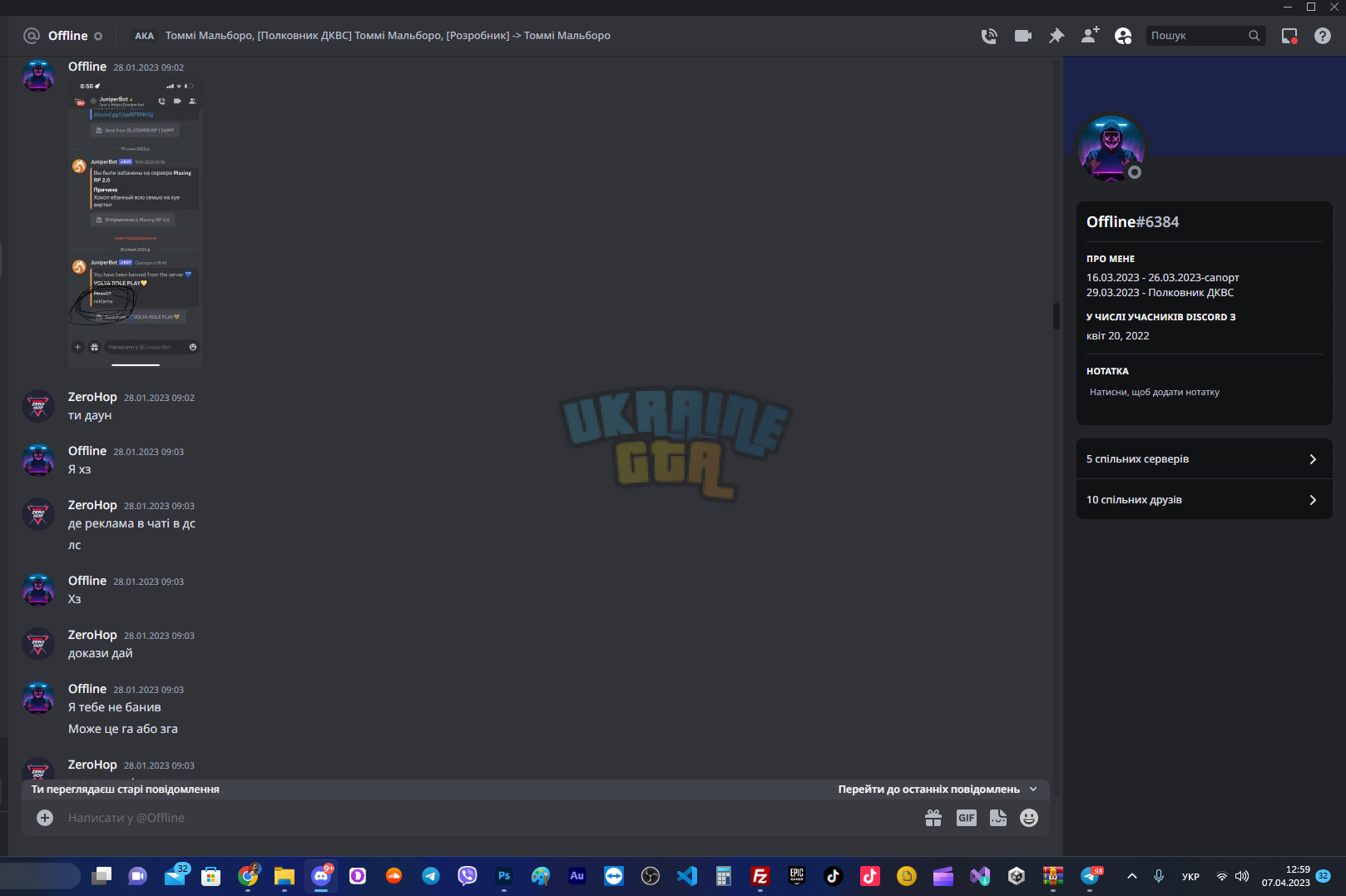Open the shared screenshot image attachment
Image resolution: width=1346 pixels, height=896 pixels.
click(136, 223)
